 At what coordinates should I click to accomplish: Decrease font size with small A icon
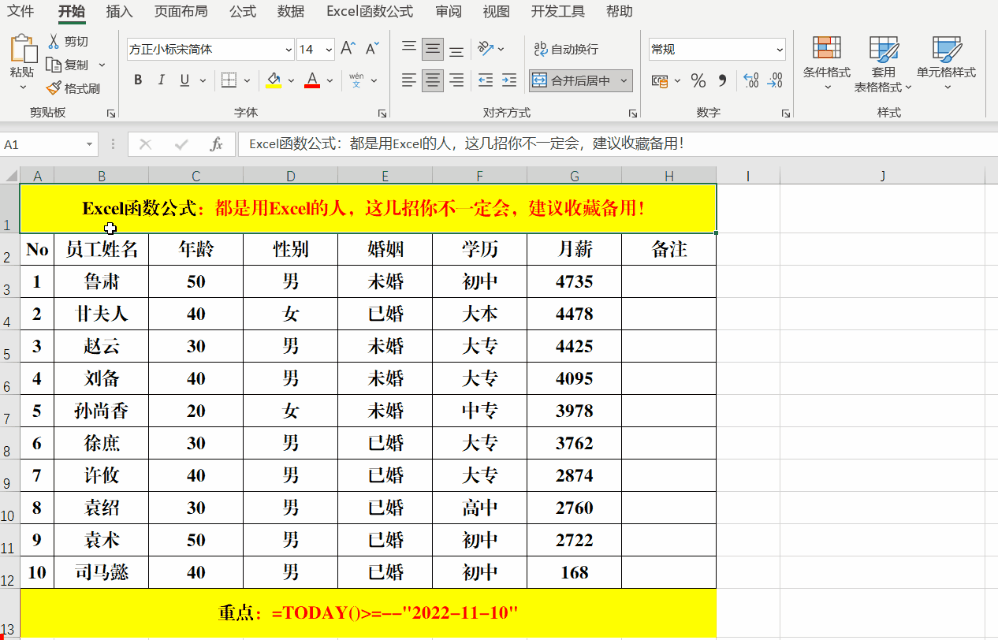(x=372, y=49)
